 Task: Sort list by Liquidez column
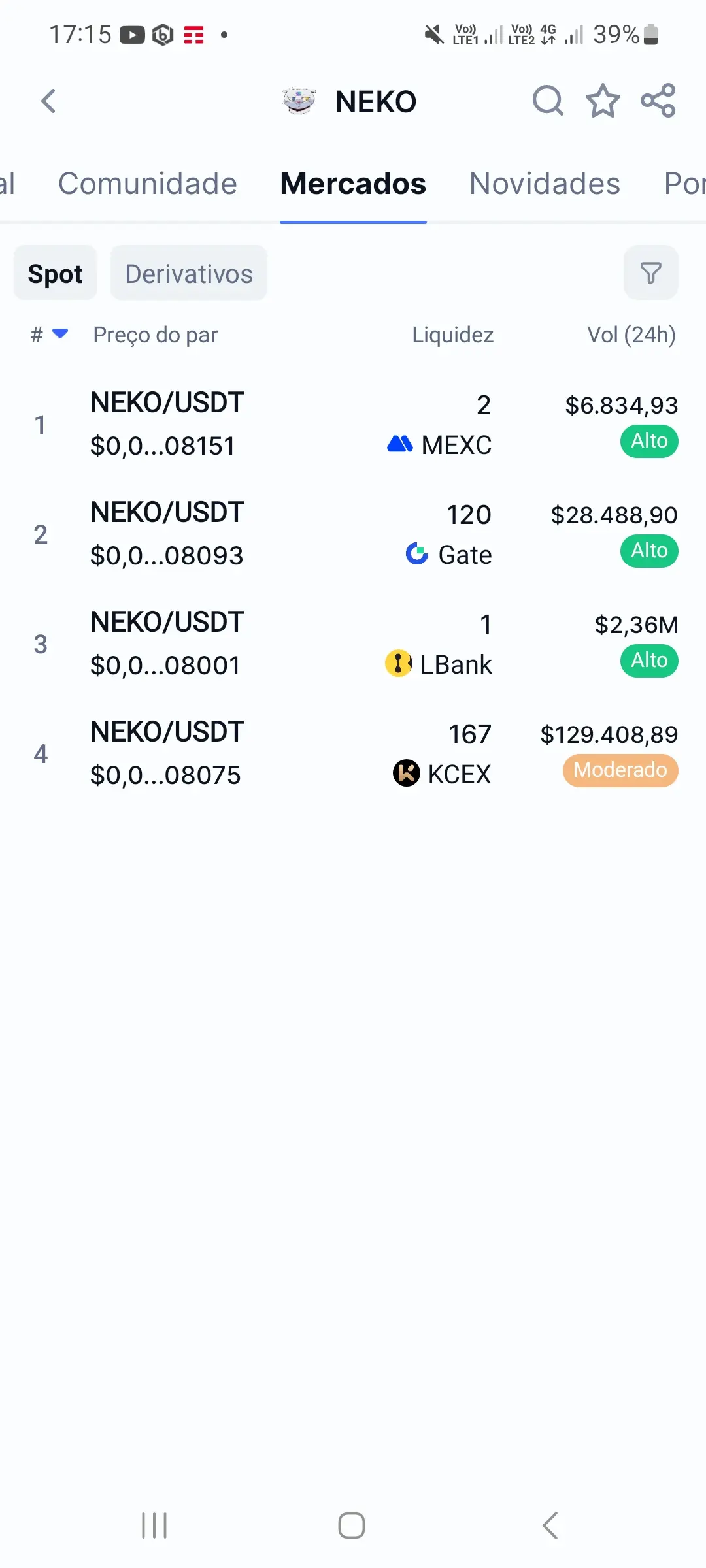pyautogui.click(x=452, y=335)
